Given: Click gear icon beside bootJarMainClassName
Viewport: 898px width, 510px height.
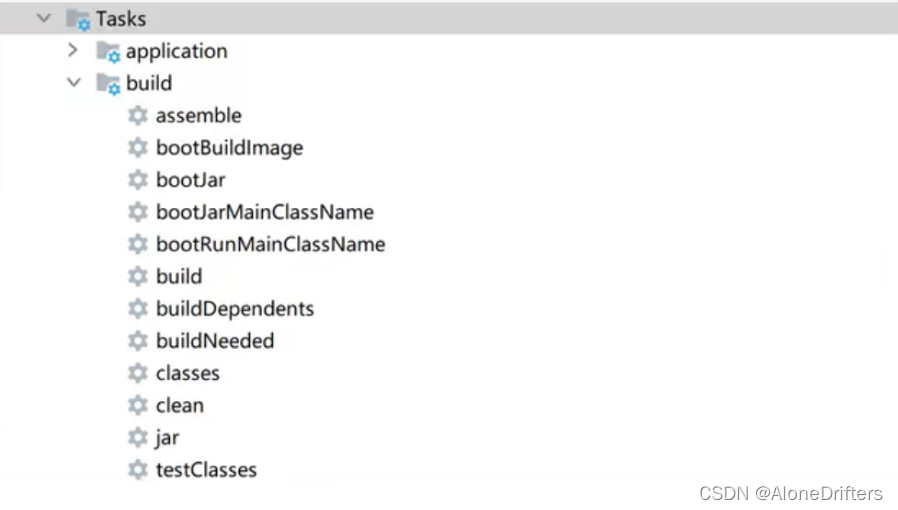Looking at the screenshot, I should point(137,212).
